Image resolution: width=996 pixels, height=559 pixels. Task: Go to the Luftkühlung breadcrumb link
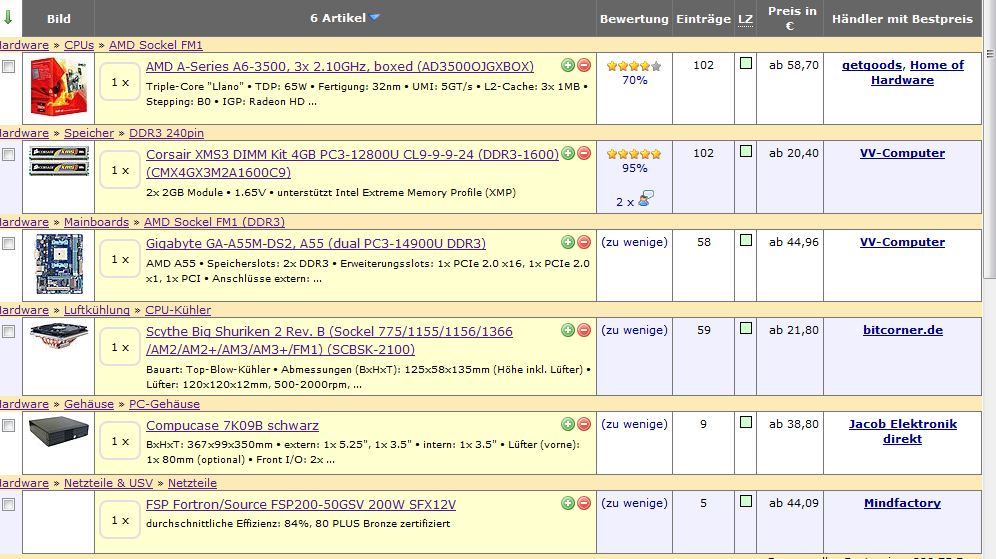point(97,310)
